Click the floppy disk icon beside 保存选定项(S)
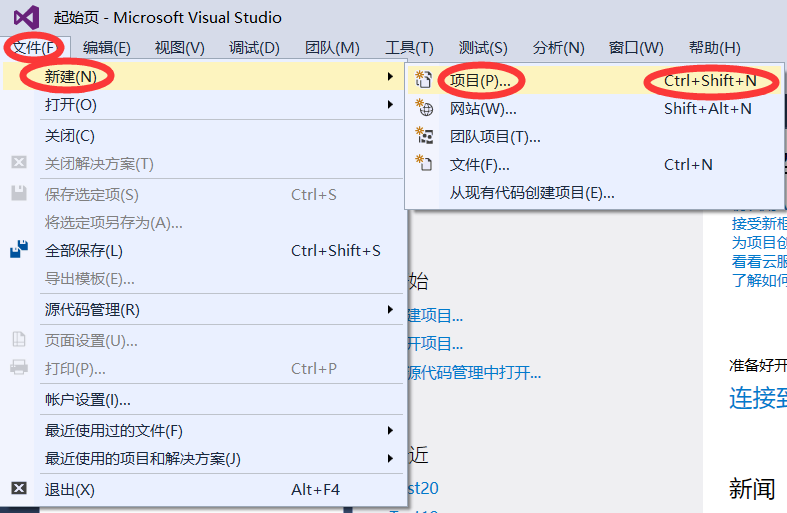This screenshot has height=513, width=787. [19, 193]
